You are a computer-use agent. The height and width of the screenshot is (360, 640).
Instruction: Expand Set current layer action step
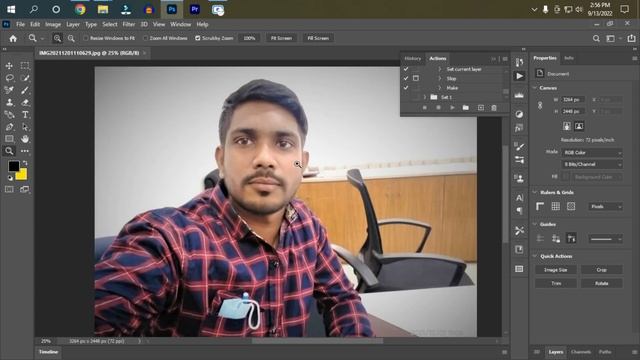coord(440,69)
